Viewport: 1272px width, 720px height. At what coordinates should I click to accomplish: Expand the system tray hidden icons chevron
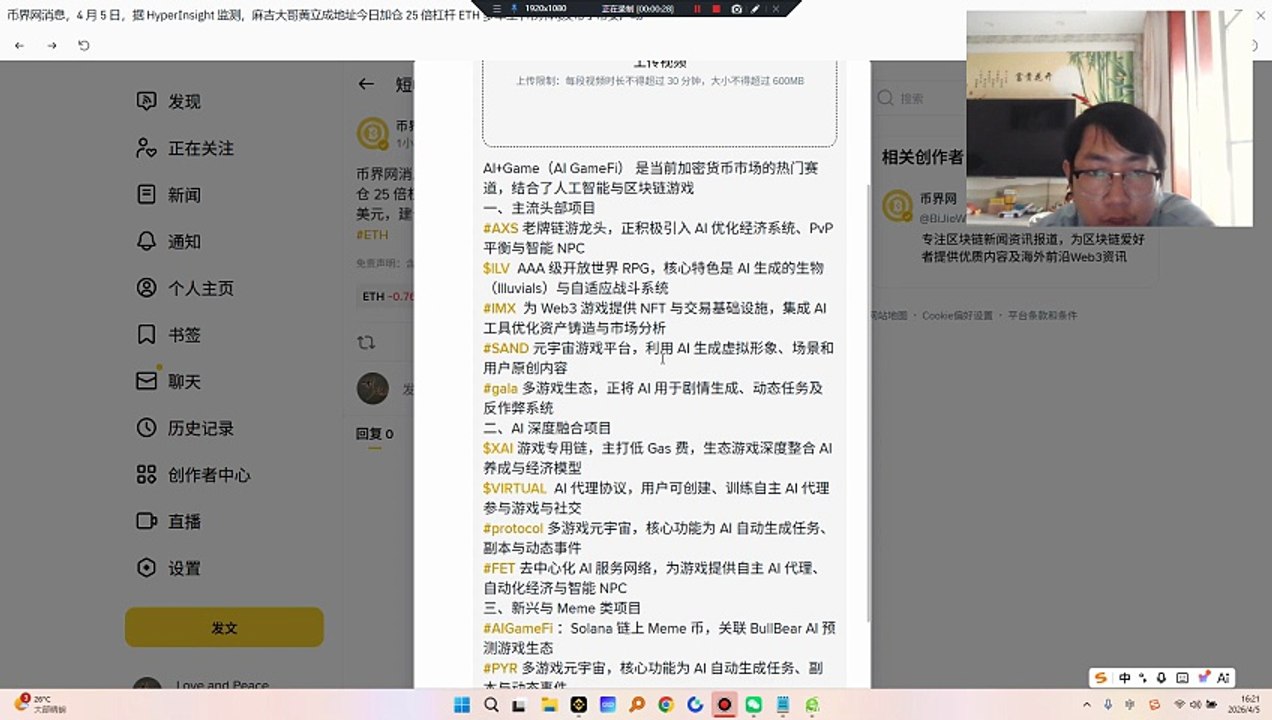[1088, 705]
